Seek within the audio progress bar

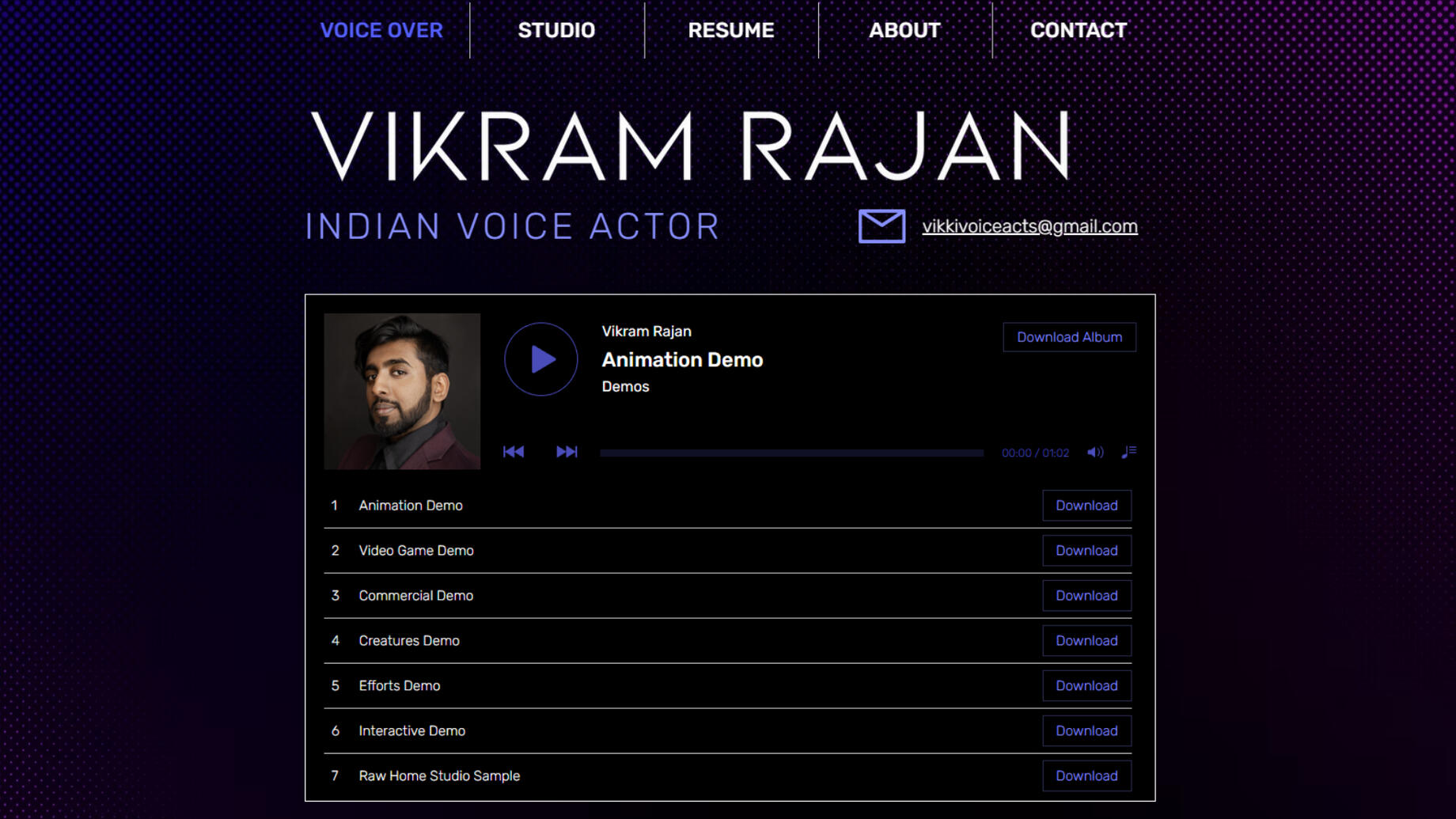point(791,453)
